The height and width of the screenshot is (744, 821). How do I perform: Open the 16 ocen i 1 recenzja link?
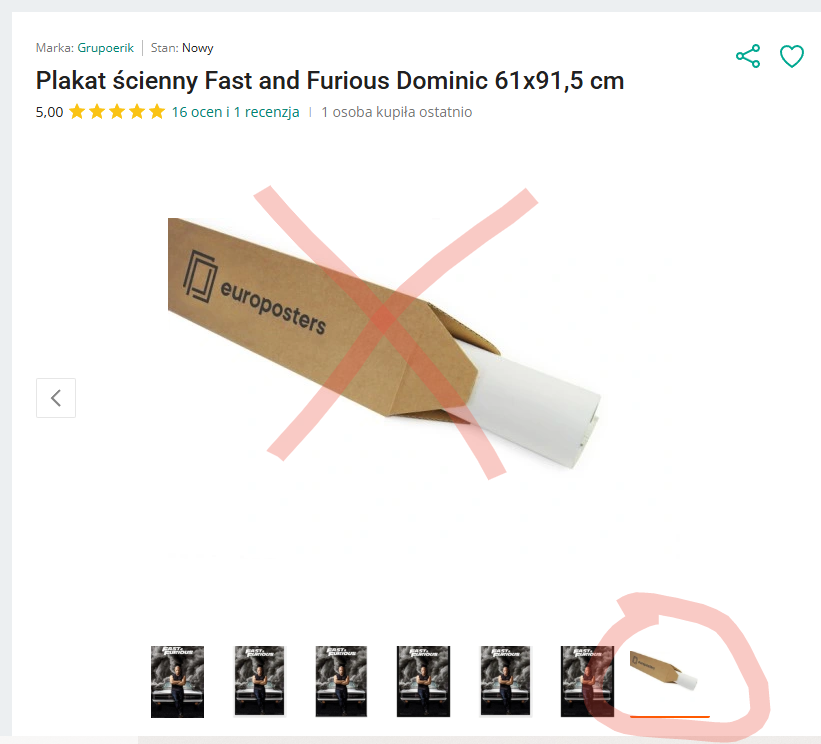[x=235, y=112]
